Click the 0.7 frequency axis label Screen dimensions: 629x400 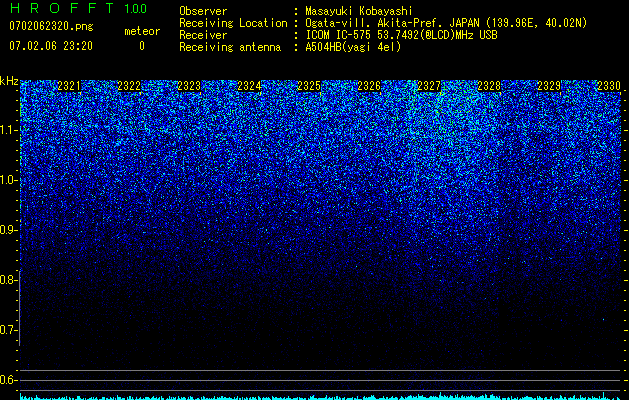pos(7,330)
